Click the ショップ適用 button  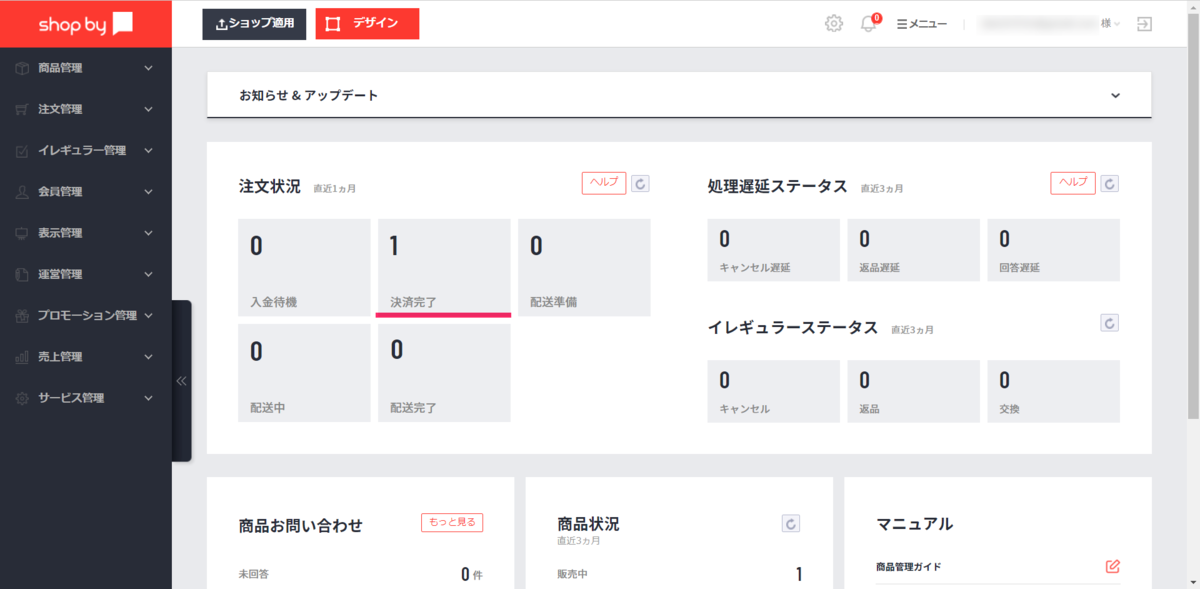pos(254,24)
